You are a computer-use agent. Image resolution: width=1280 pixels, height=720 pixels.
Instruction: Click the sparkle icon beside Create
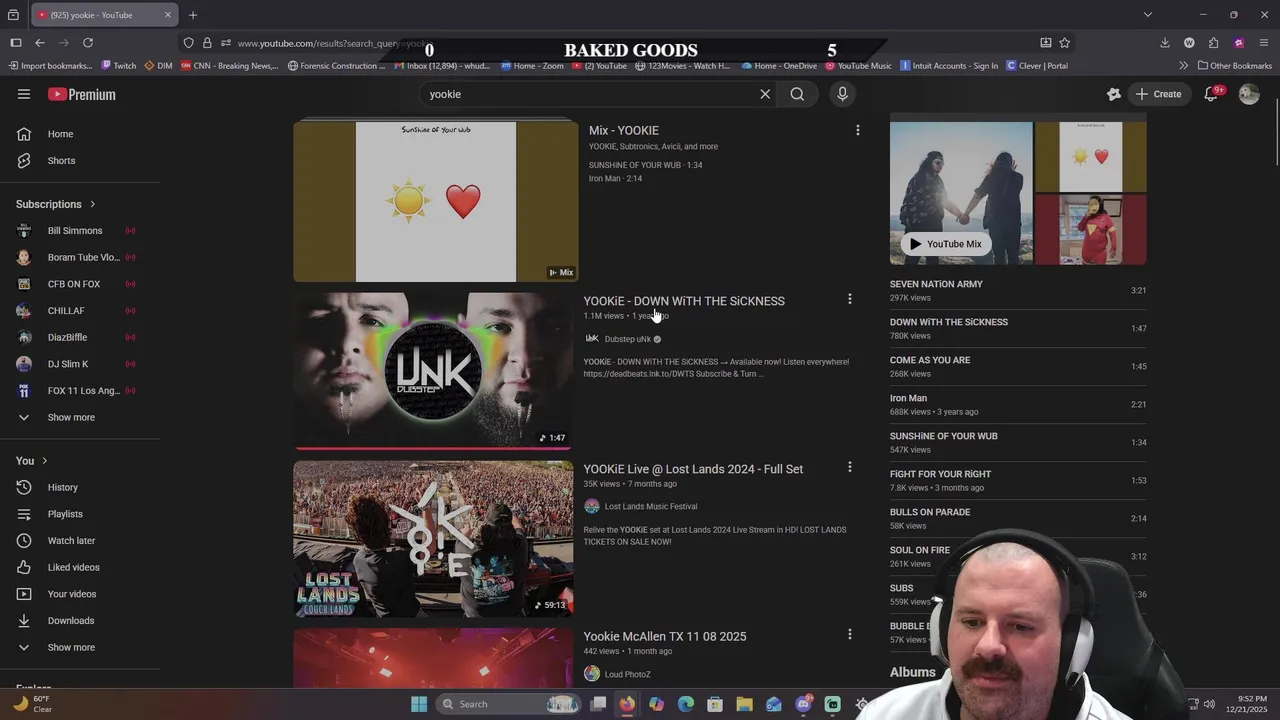click(x=1114, y=94)
